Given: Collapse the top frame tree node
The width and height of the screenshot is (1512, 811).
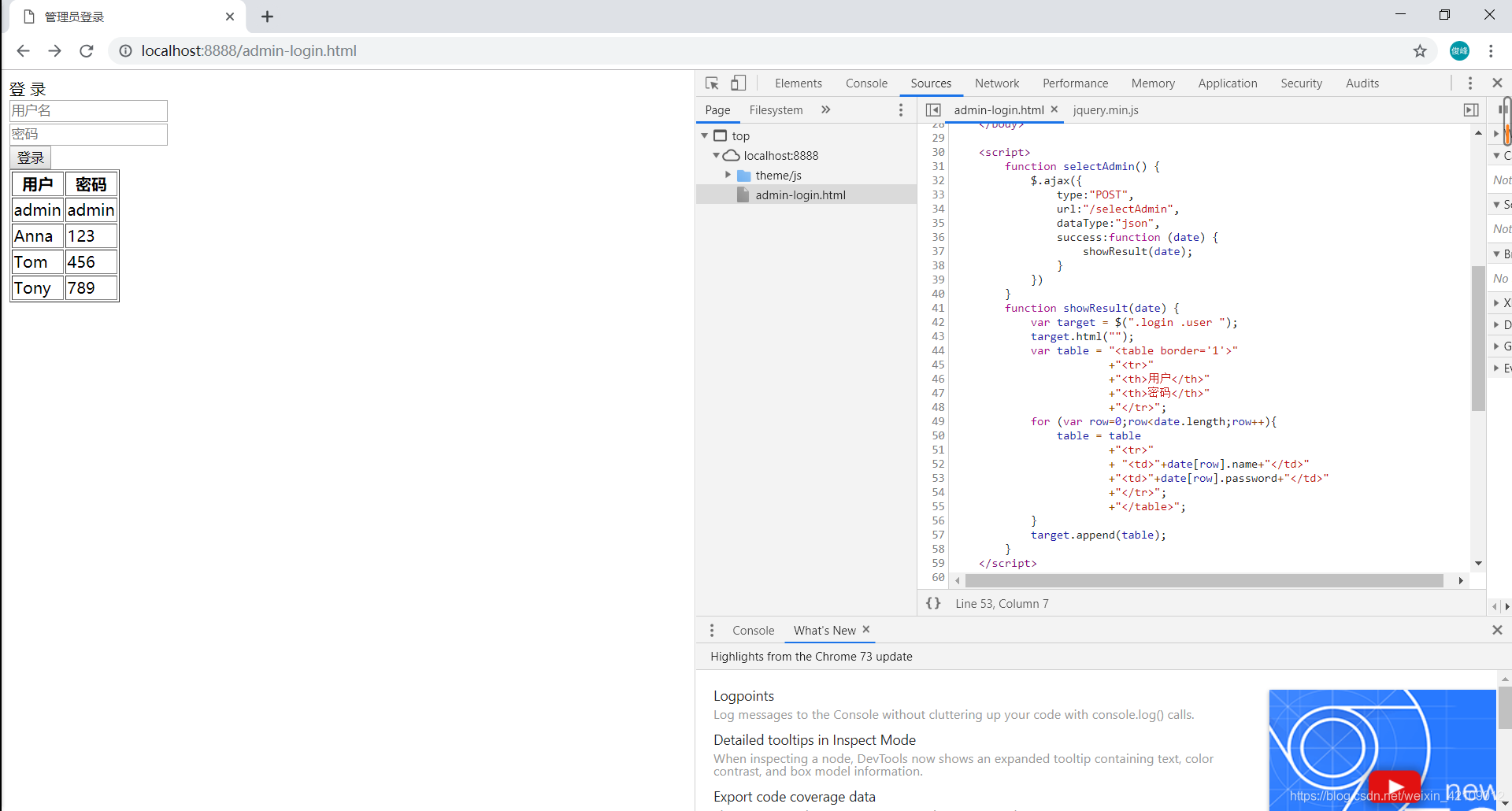Looking at the screenshot, I should (x=705, y=135).
